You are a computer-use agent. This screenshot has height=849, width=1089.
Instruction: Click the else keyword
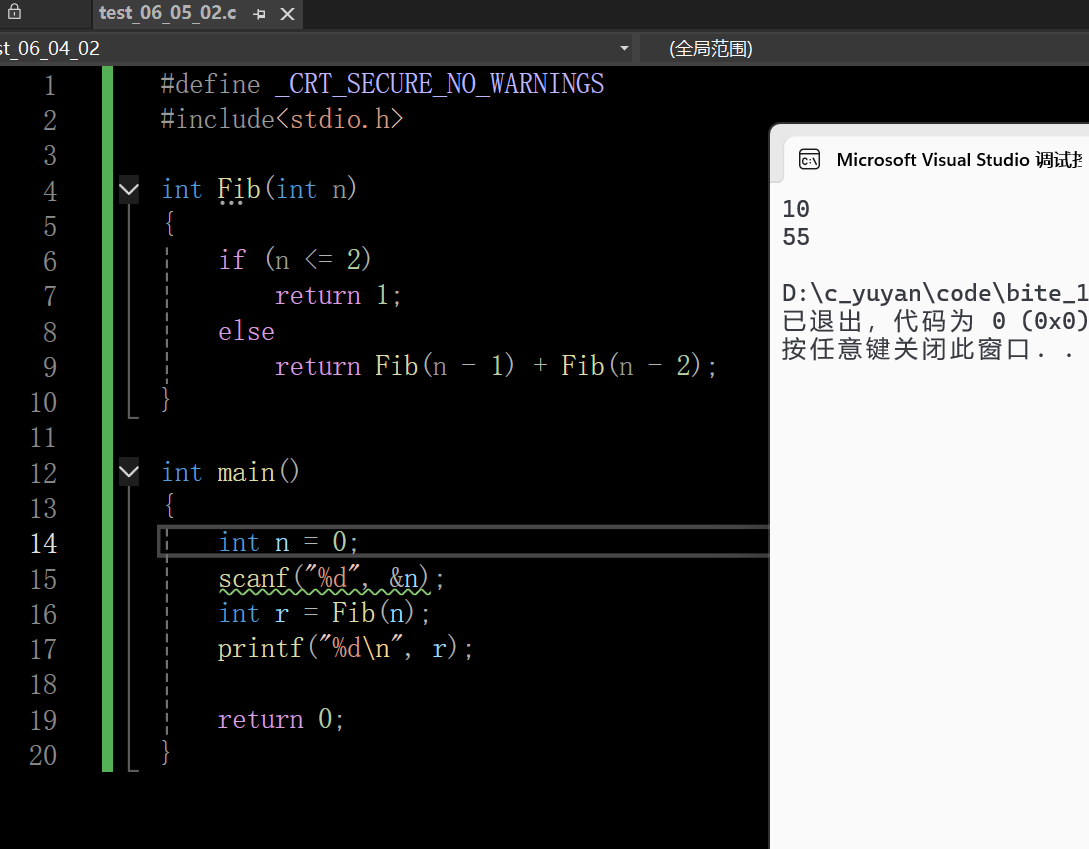[246, 331]
